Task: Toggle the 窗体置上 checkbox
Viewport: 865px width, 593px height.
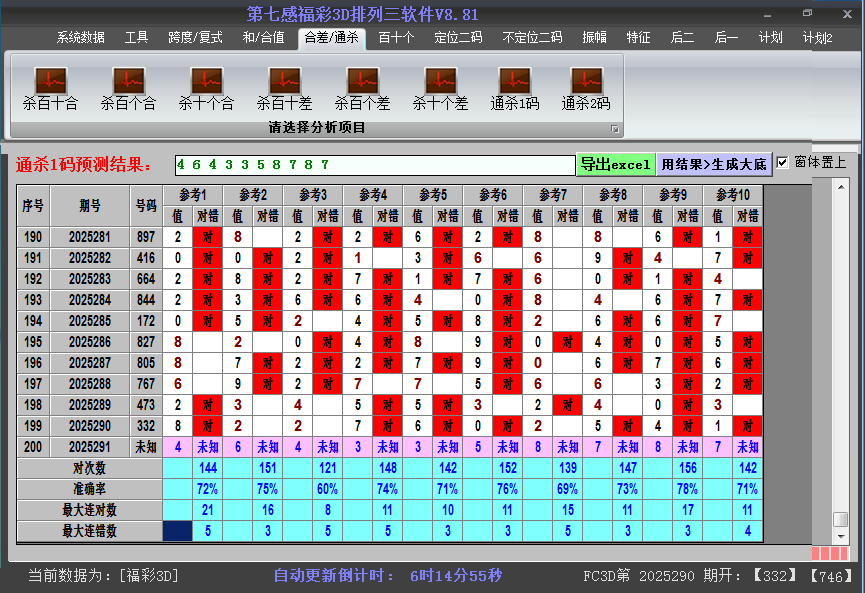Action: pos(783,163)
